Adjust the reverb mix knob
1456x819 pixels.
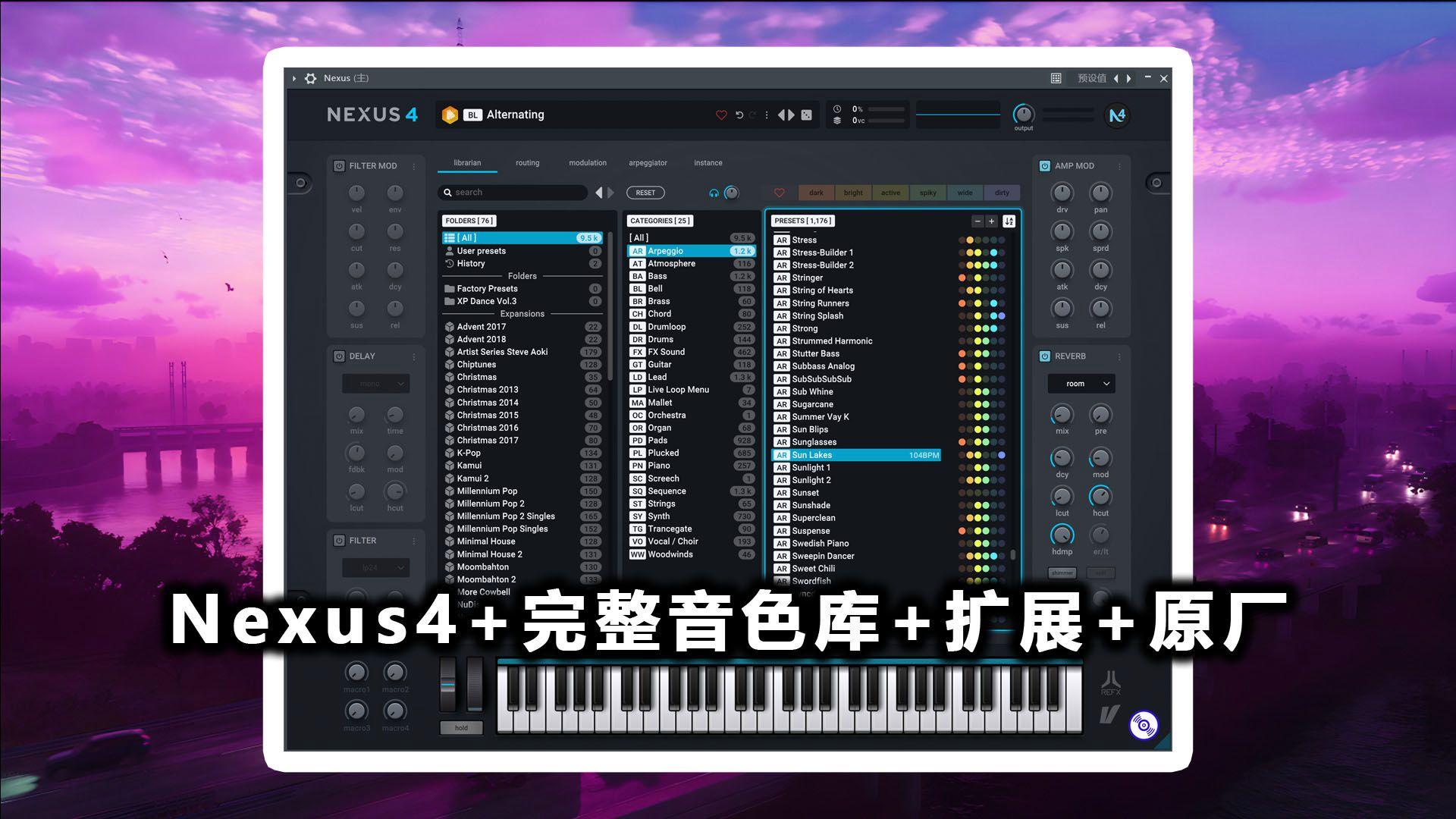(1062, 415)
